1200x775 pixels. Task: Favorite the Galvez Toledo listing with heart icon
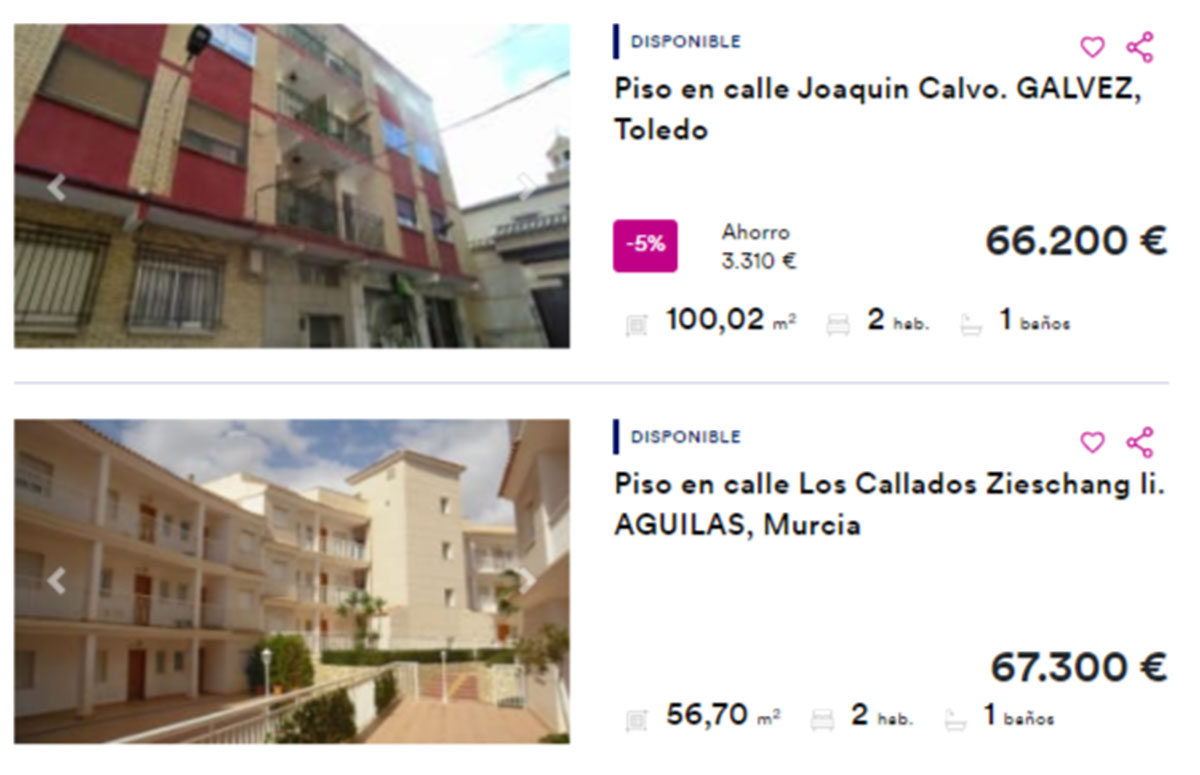click(x=1092, y=47)
